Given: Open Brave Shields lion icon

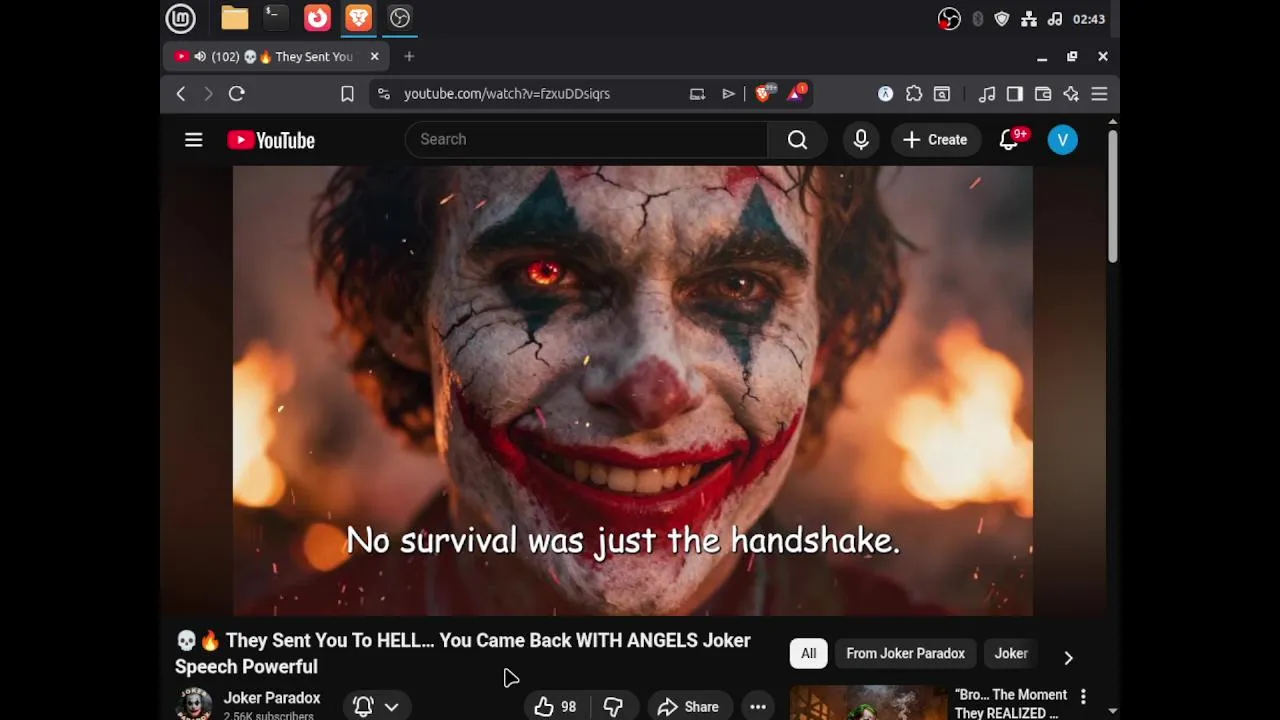Looking at the screenshot, I should pyautogui.click(x=763, y=94).
